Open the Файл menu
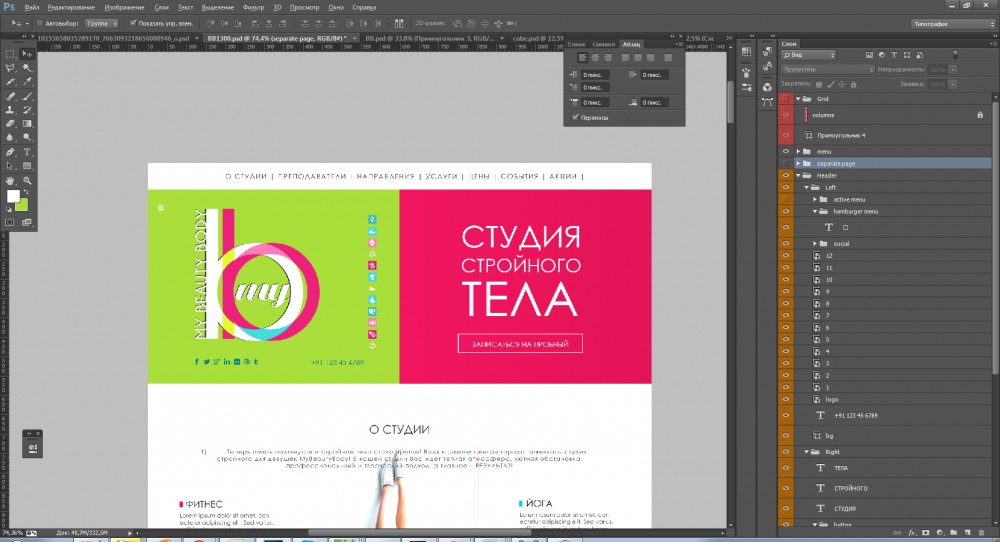The height and width of the screenshot is (542, 1000). pyautogui.click(x=31, y=7)
